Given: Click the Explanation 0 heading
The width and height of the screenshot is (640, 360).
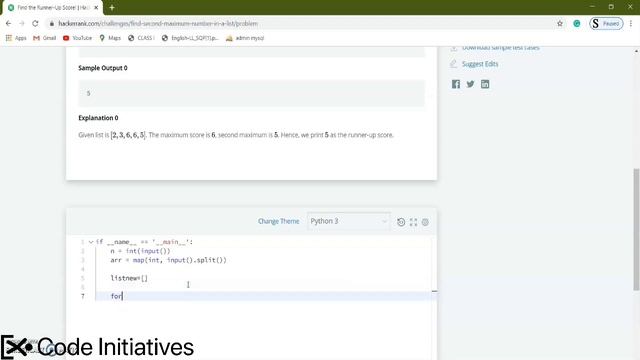Looking at the screenshot, I should (x=98, y=118).
